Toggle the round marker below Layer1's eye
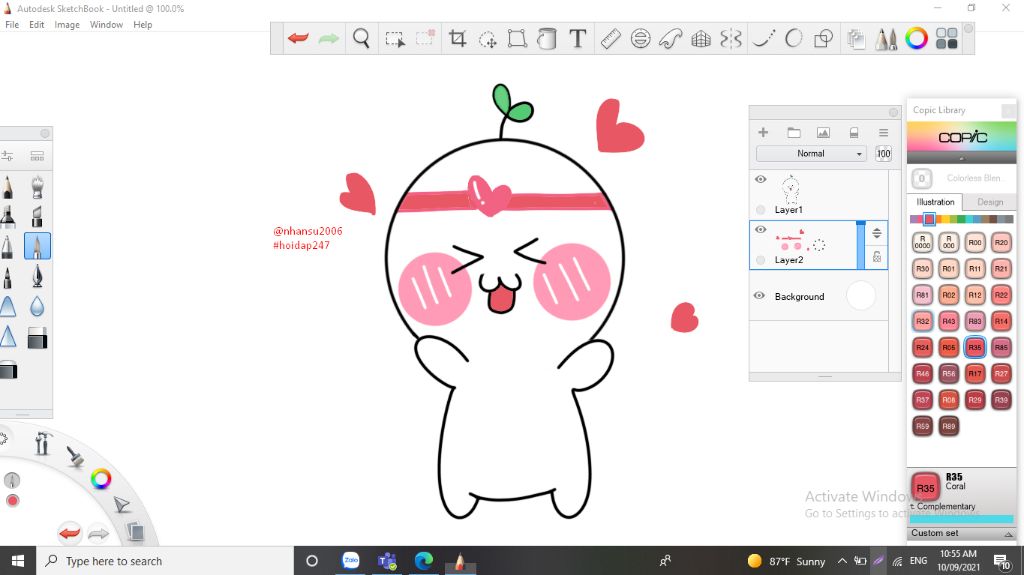1024x575 pixels. 760,210
